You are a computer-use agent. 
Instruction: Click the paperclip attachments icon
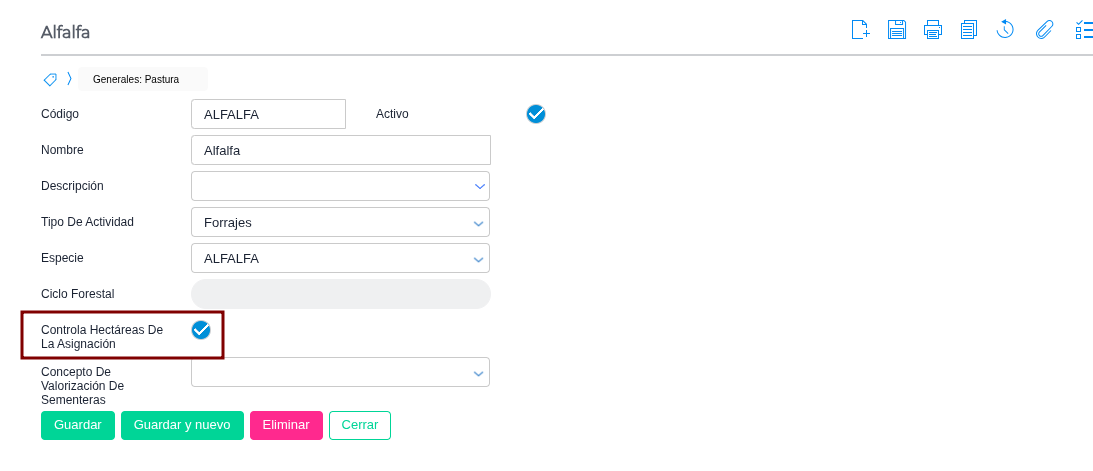click(1044, 30)
